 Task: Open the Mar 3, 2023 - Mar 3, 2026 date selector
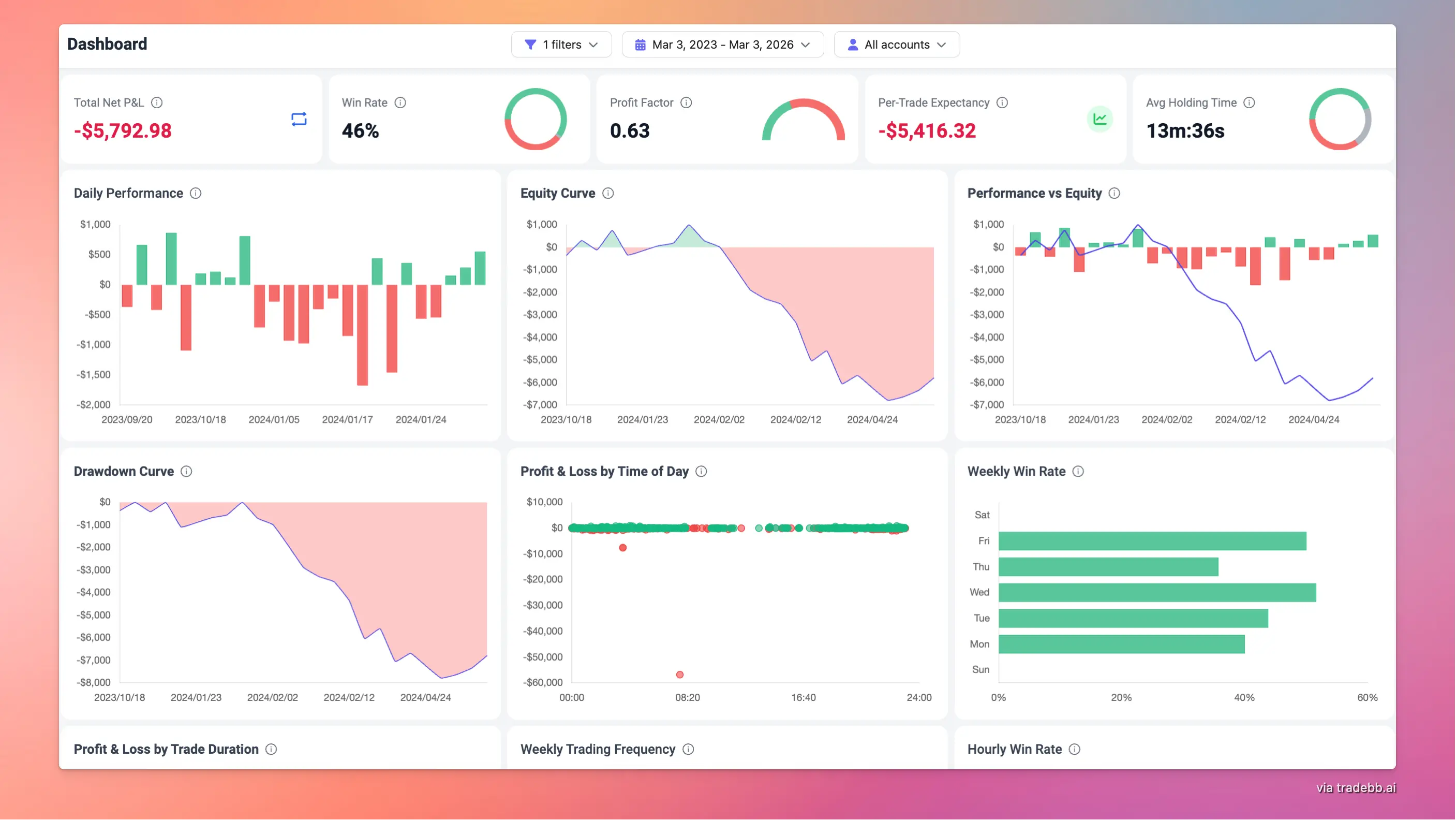(x=723, y=44)
